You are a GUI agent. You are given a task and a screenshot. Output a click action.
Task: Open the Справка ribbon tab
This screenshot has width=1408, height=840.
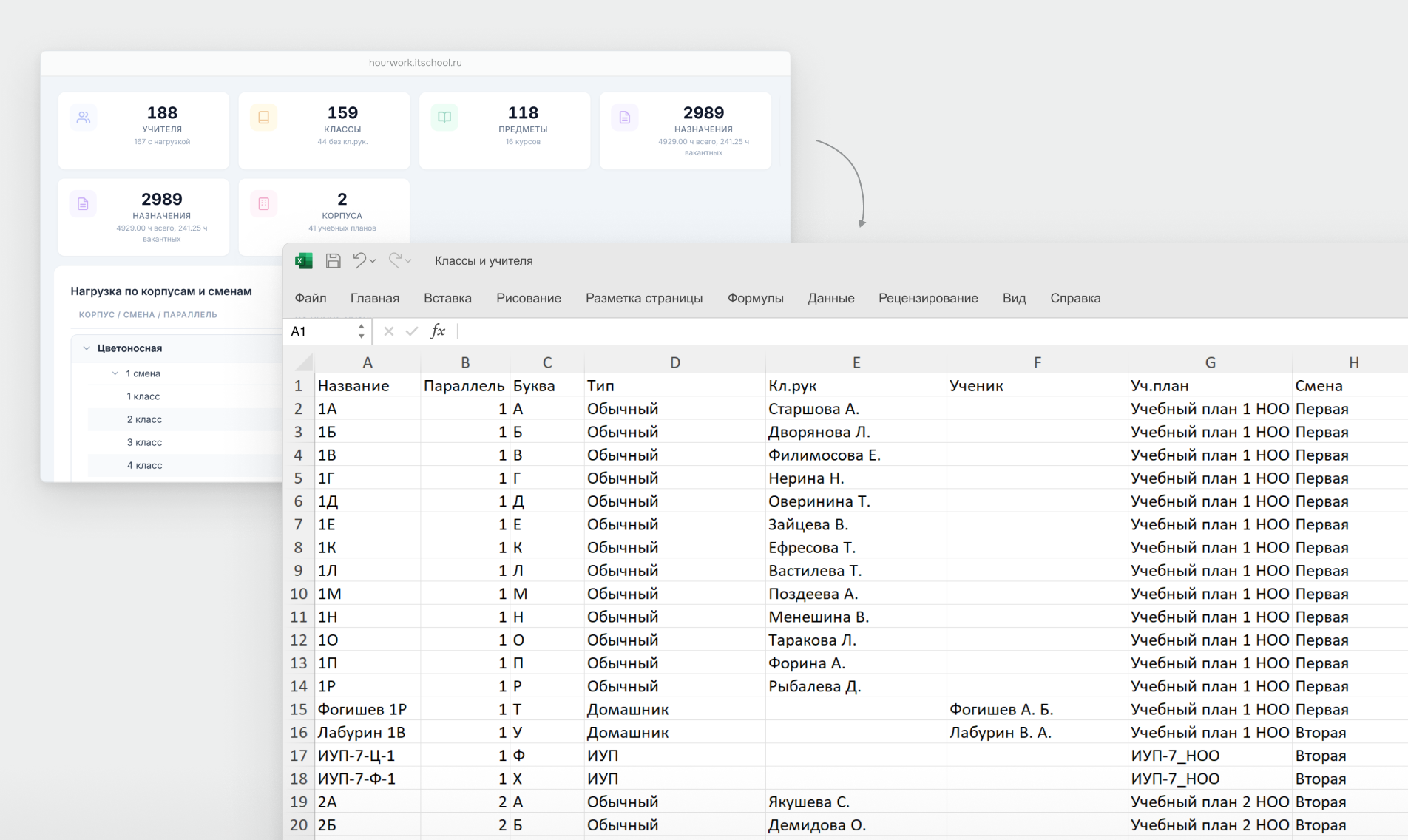(1075, 298)
